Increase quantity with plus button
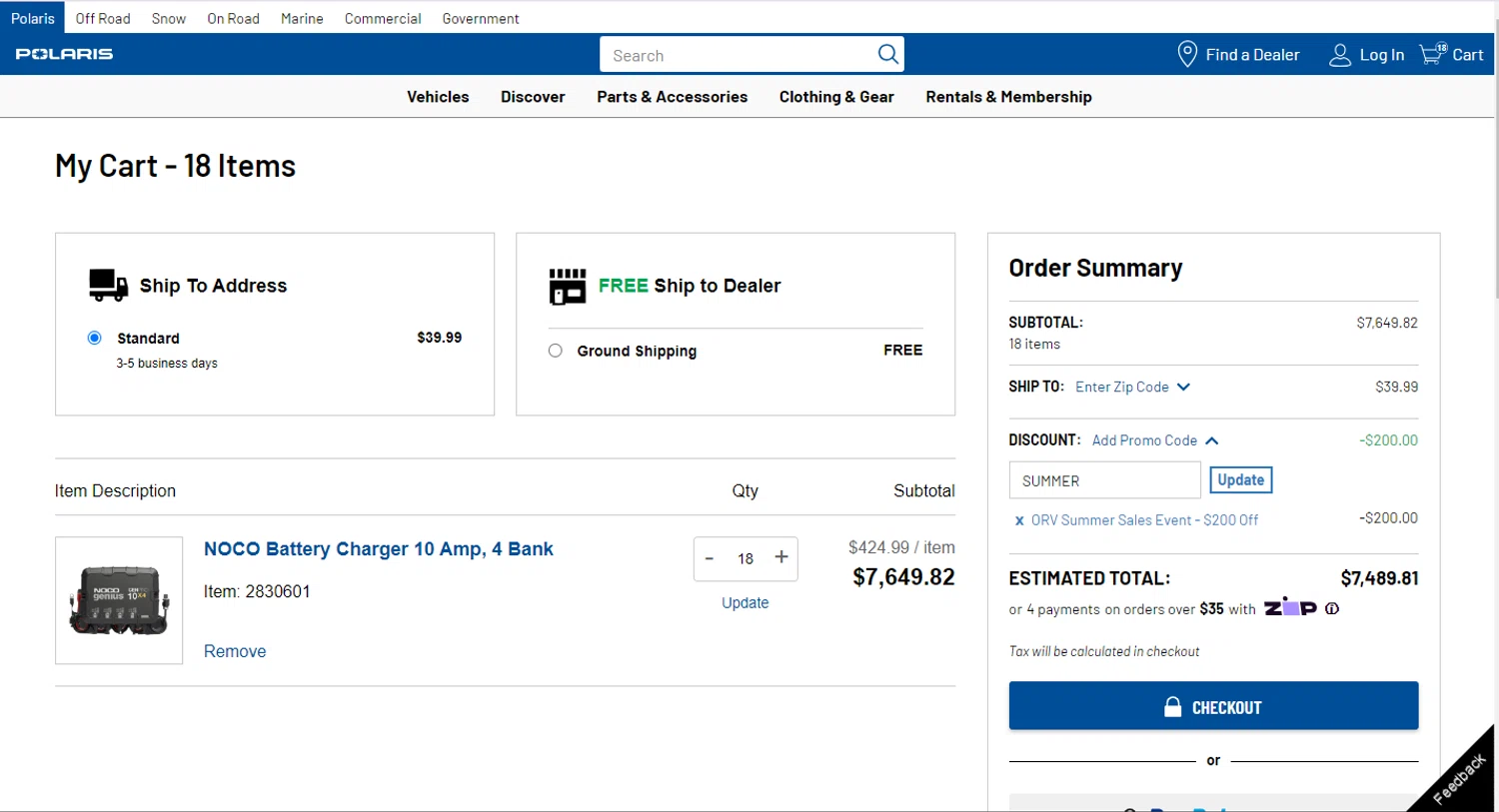Viewport: 1499px width, 812px height. coord(781,557)
